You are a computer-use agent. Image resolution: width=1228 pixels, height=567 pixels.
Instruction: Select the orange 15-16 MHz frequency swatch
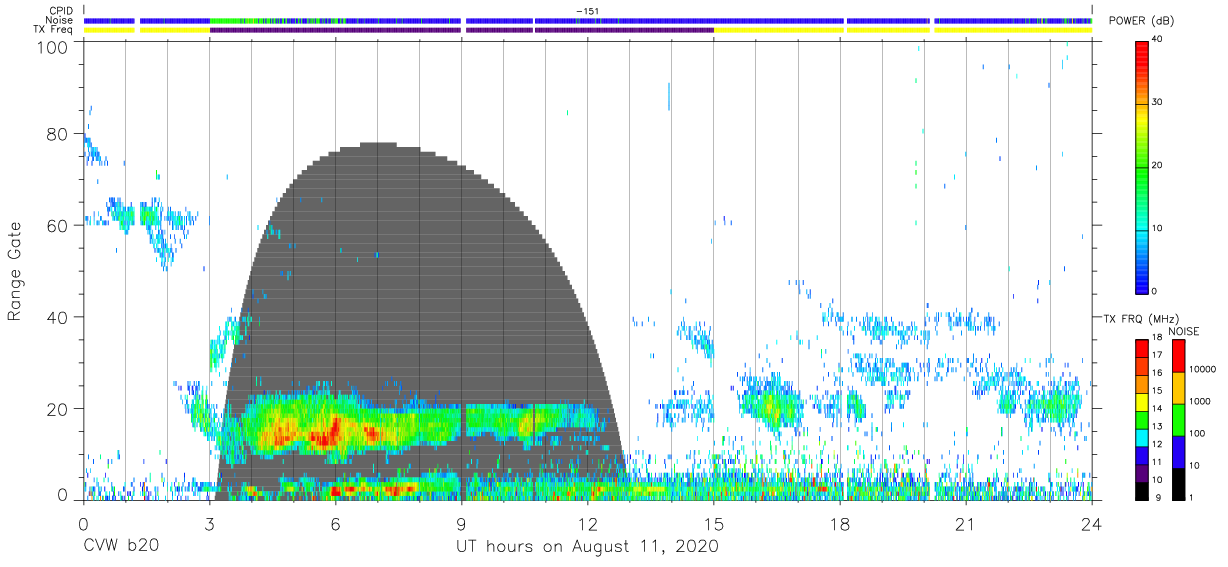click(1143, 384)
